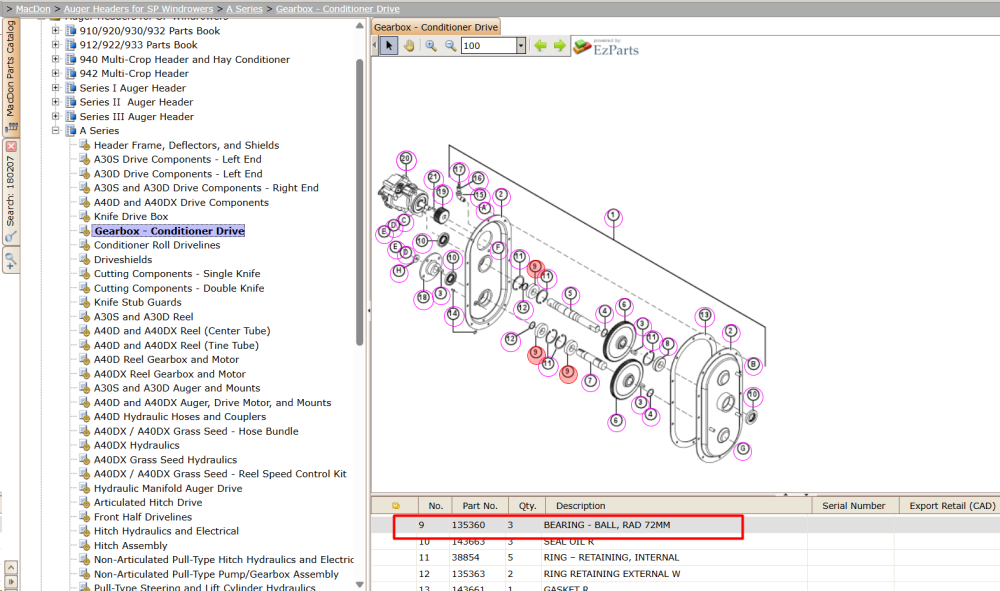The height and width of the screenshot is (591, 1000).
Task: Collapse the toolbar with its left arrow handle
Action: (375, 46)
